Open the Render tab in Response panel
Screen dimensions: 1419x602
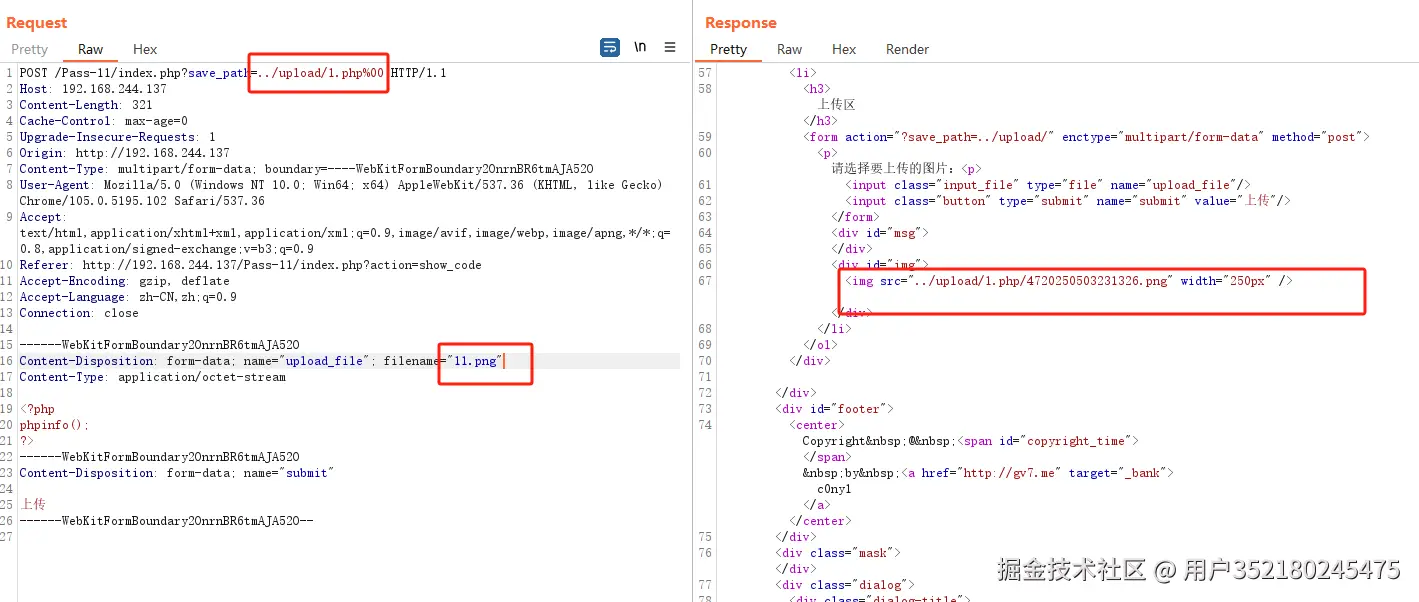(x=907, y=49)
